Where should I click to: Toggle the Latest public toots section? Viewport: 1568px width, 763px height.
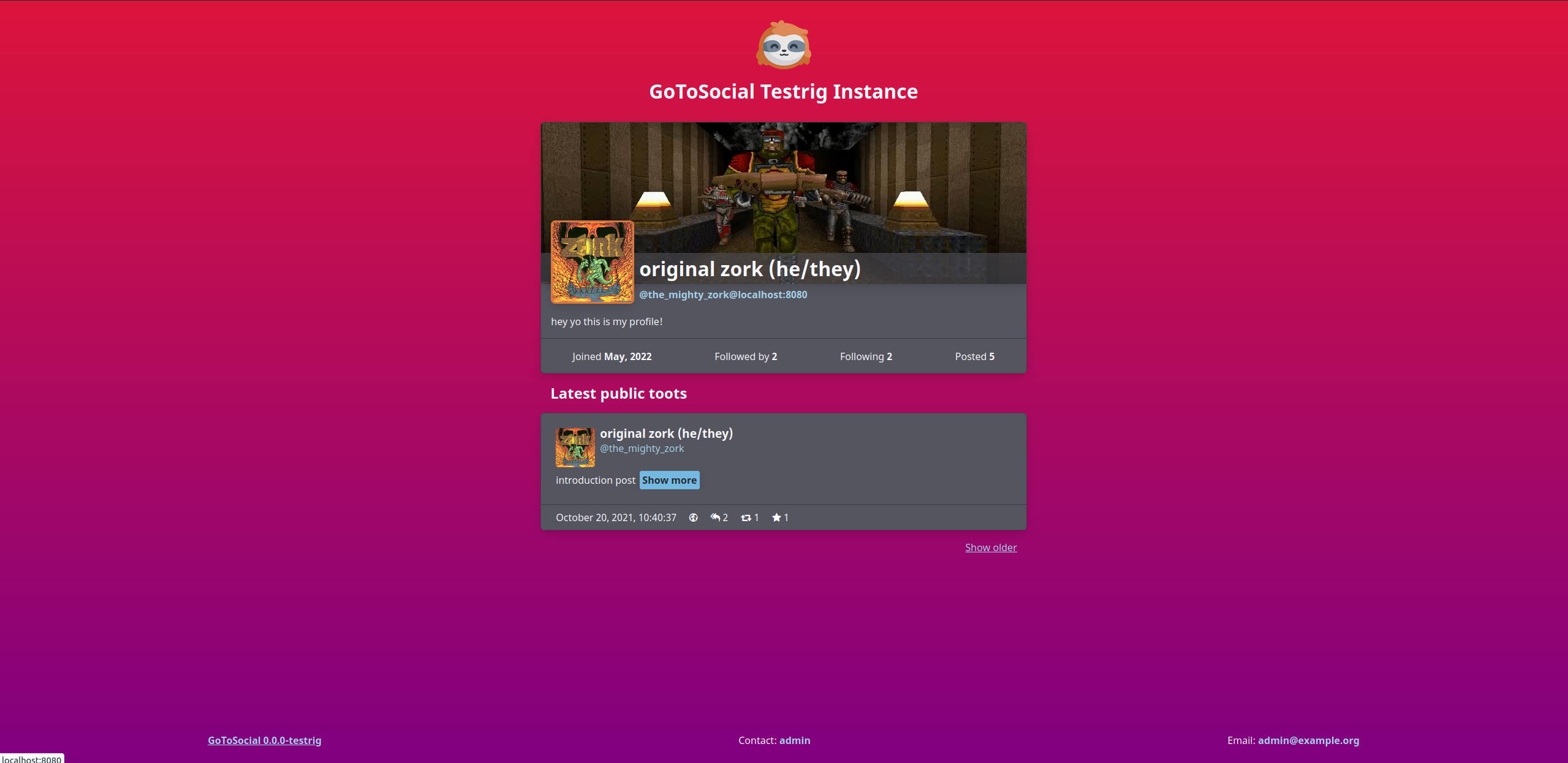(x=618, y=393)
